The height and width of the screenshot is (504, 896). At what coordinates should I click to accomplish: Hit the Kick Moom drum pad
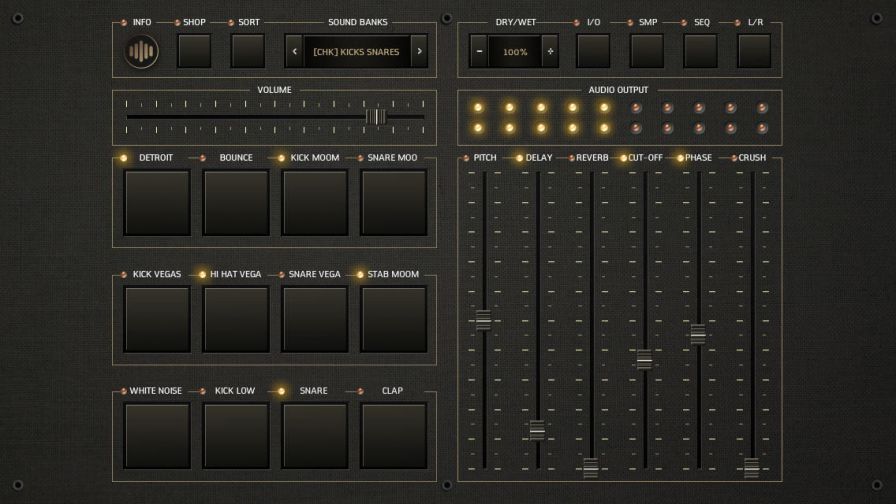[315, 203]
